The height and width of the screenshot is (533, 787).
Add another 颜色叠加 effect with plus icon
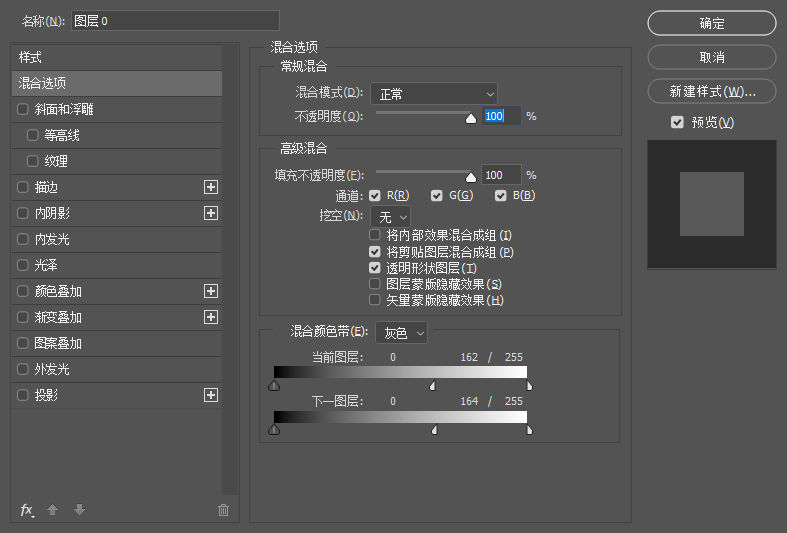pyautogui.click(x=211, y=291)
